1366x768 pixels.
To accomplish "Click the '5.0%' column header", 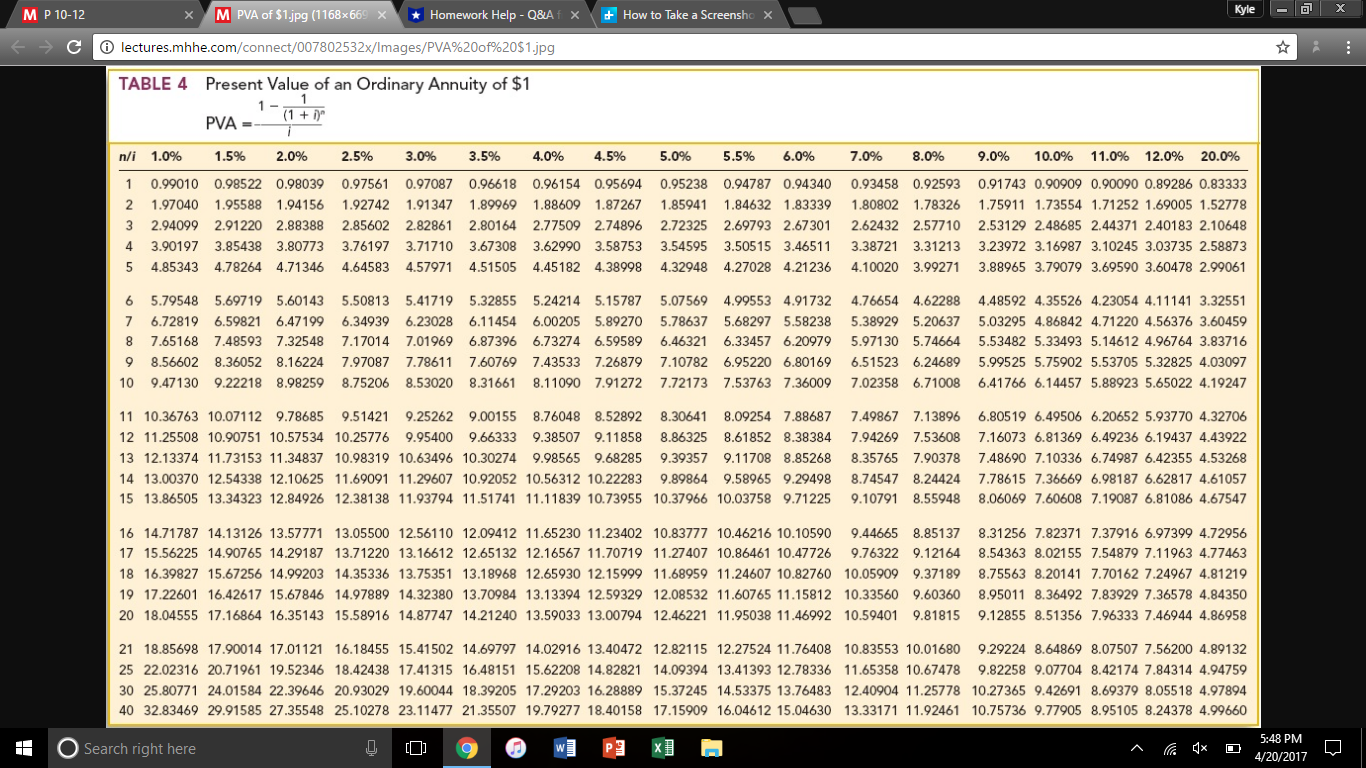I will click(x=676, y=156).
